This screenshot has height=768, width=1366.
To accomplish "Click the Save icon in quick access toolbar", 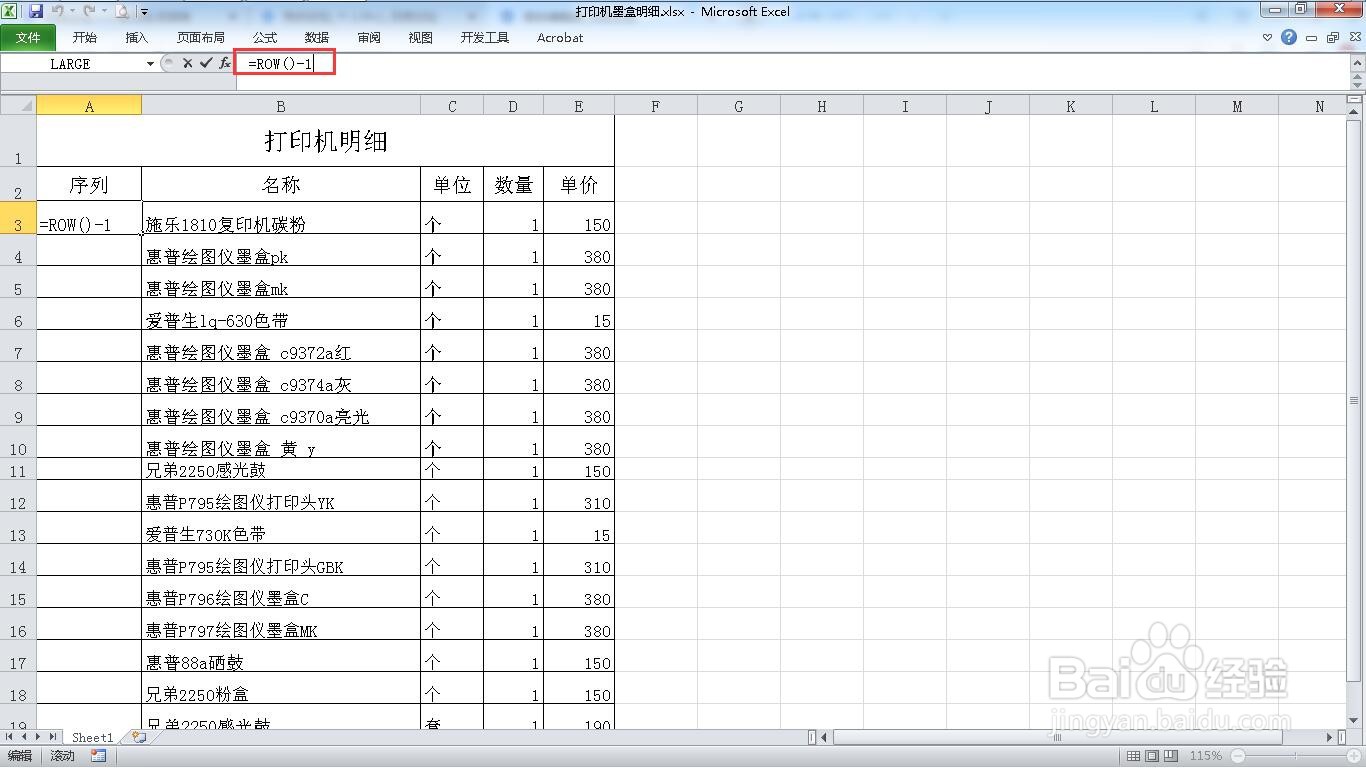I will pyautogui.click(x=36, y=12).
